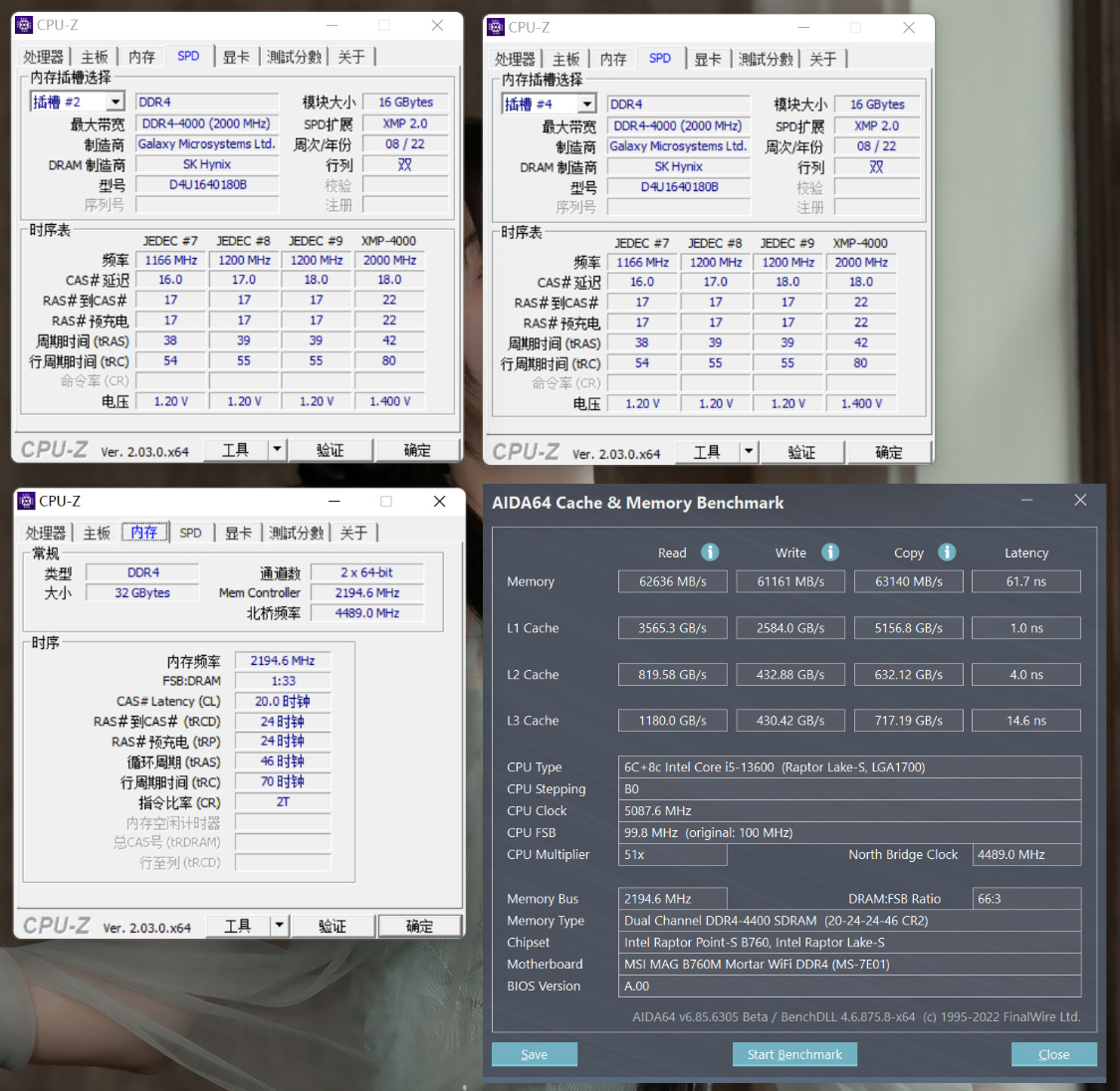Click Close button in AIDA64 benchmark
1120x1091 pixels.
[x=1053, y=1054]
